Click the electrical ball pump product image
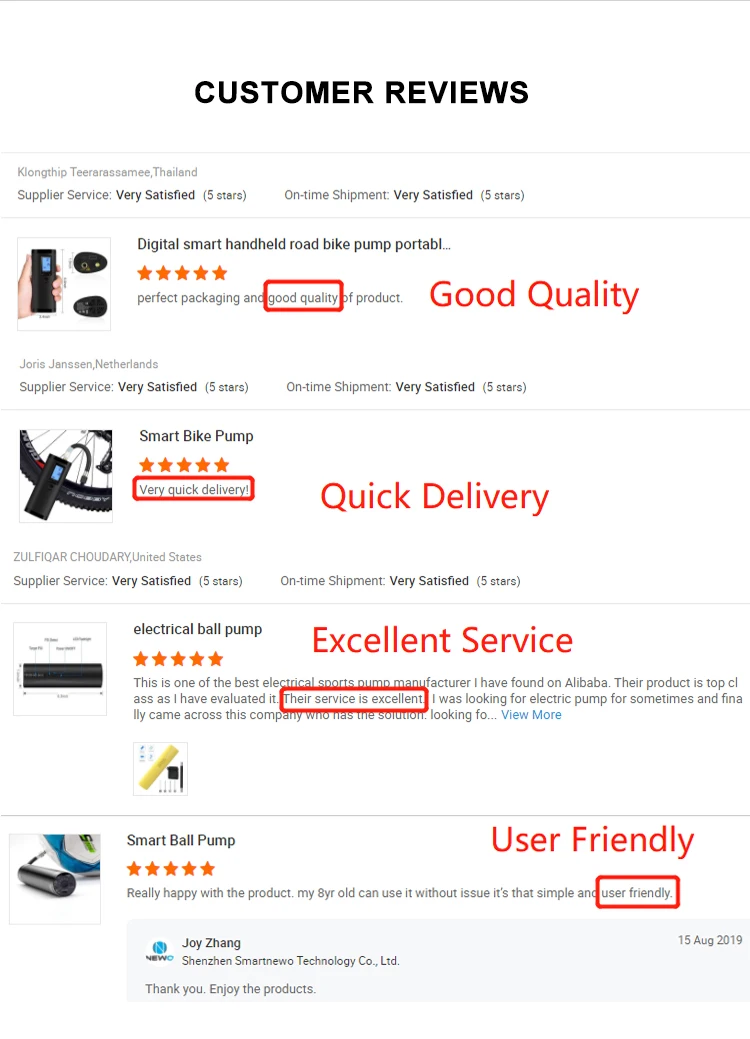 [60, 669]
